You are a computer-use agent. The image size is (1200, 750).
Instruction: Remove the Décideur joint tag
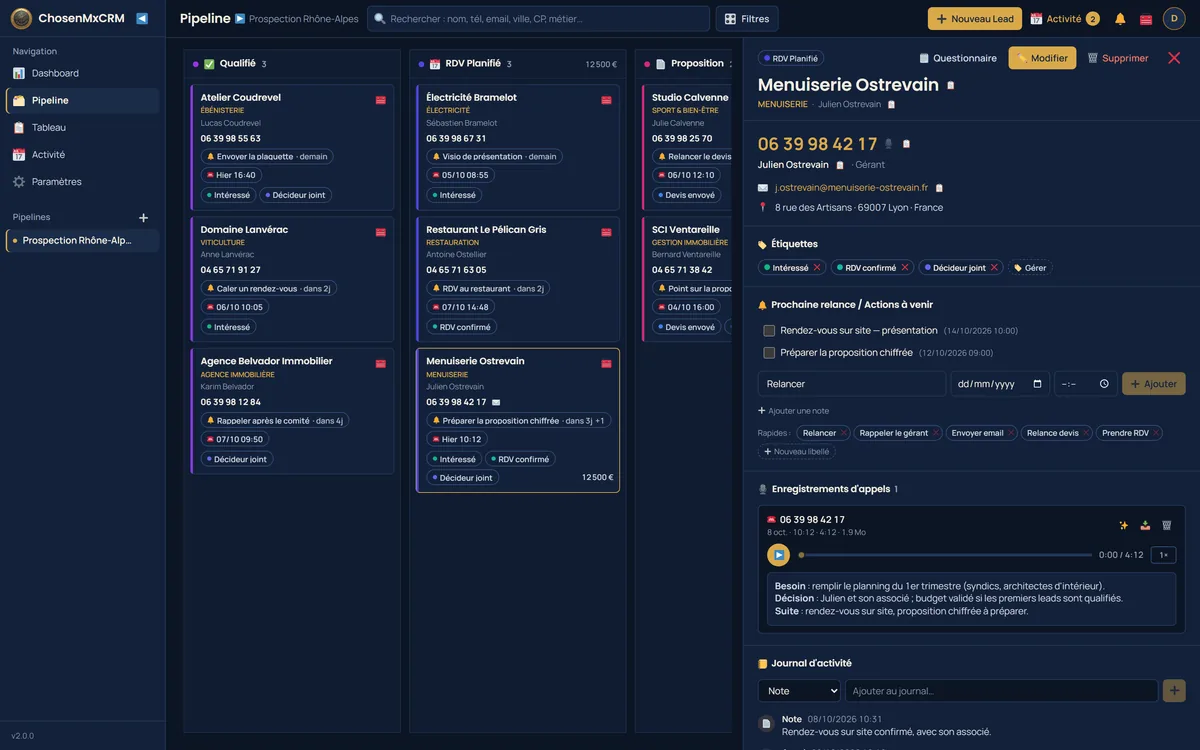[995, 268]
